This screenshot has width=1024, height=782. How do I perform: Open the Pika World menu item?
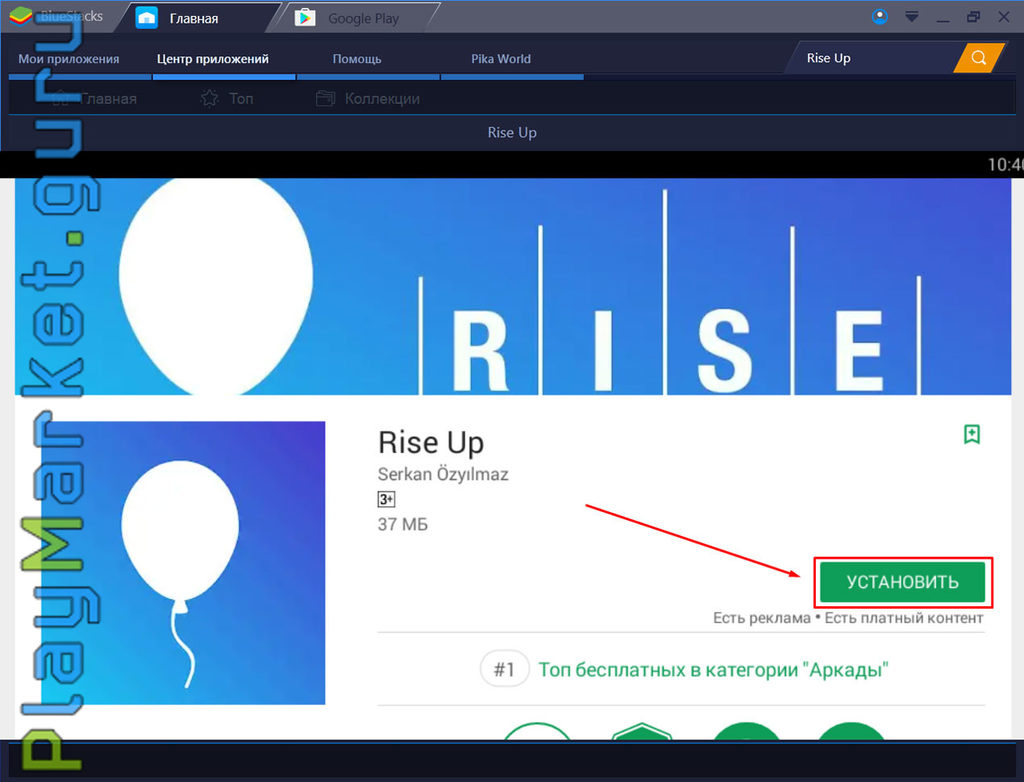[501, 59]
